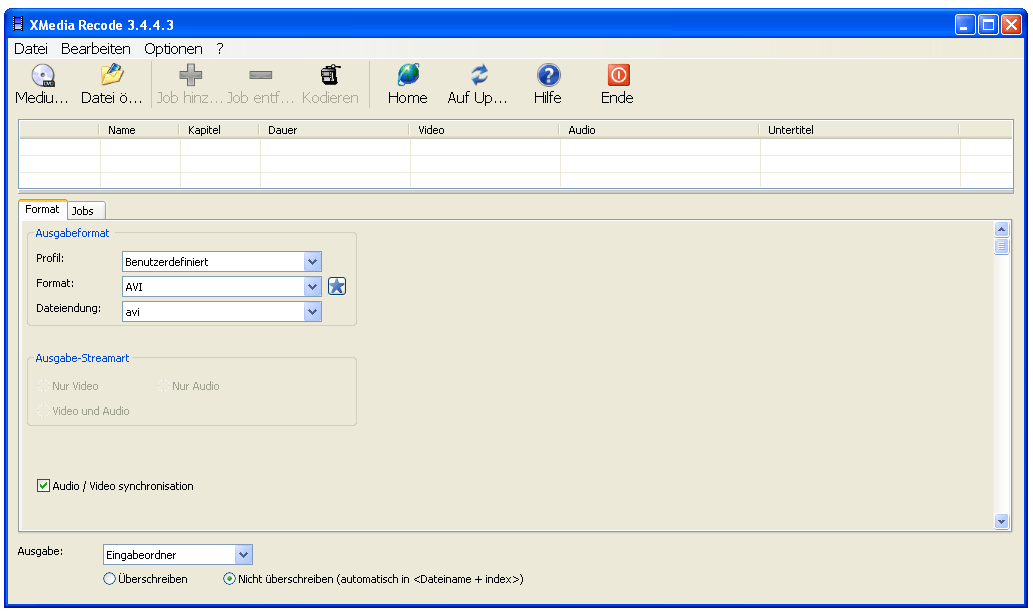Viewport: 1033px width, 613px height.
Task: Switch to the Jobs tab
Action: coord(86,211)
